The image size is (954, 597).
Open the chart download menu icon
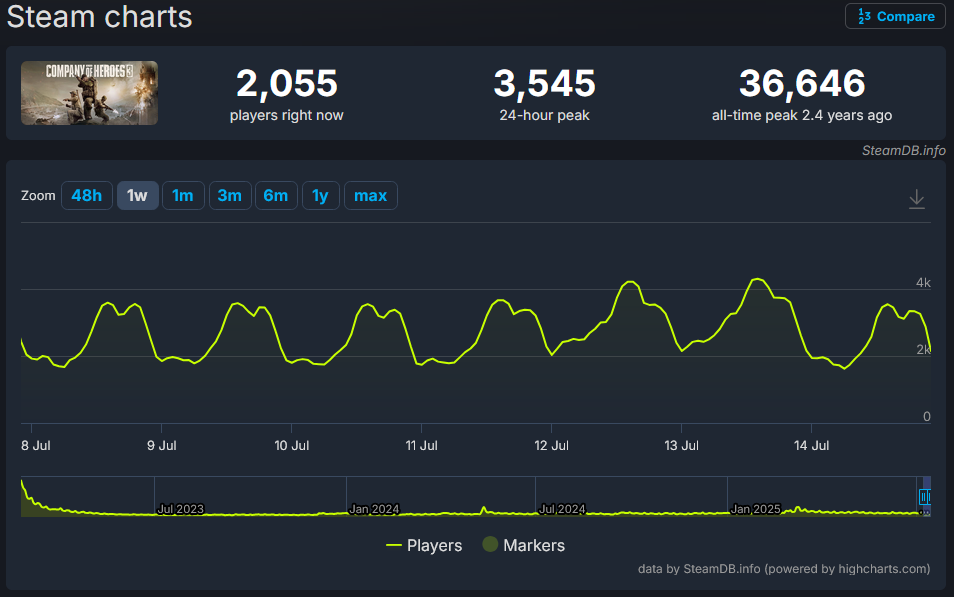tap(916, 199)
